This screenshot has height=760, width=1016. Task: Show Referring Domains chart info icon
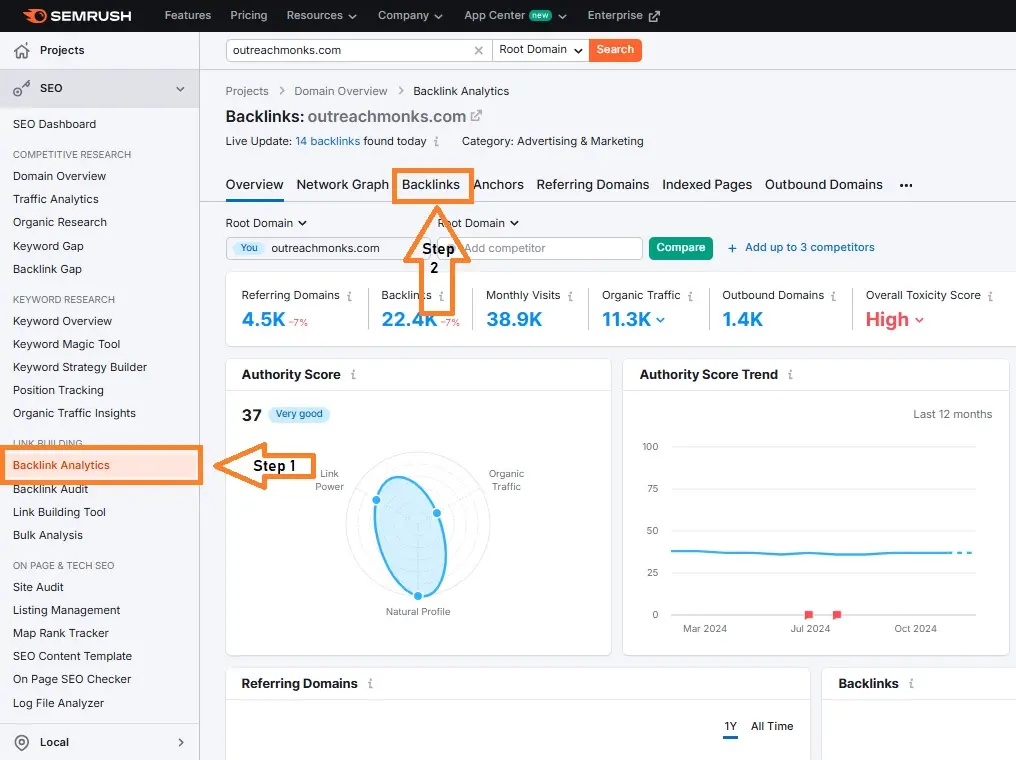point(370,684)
